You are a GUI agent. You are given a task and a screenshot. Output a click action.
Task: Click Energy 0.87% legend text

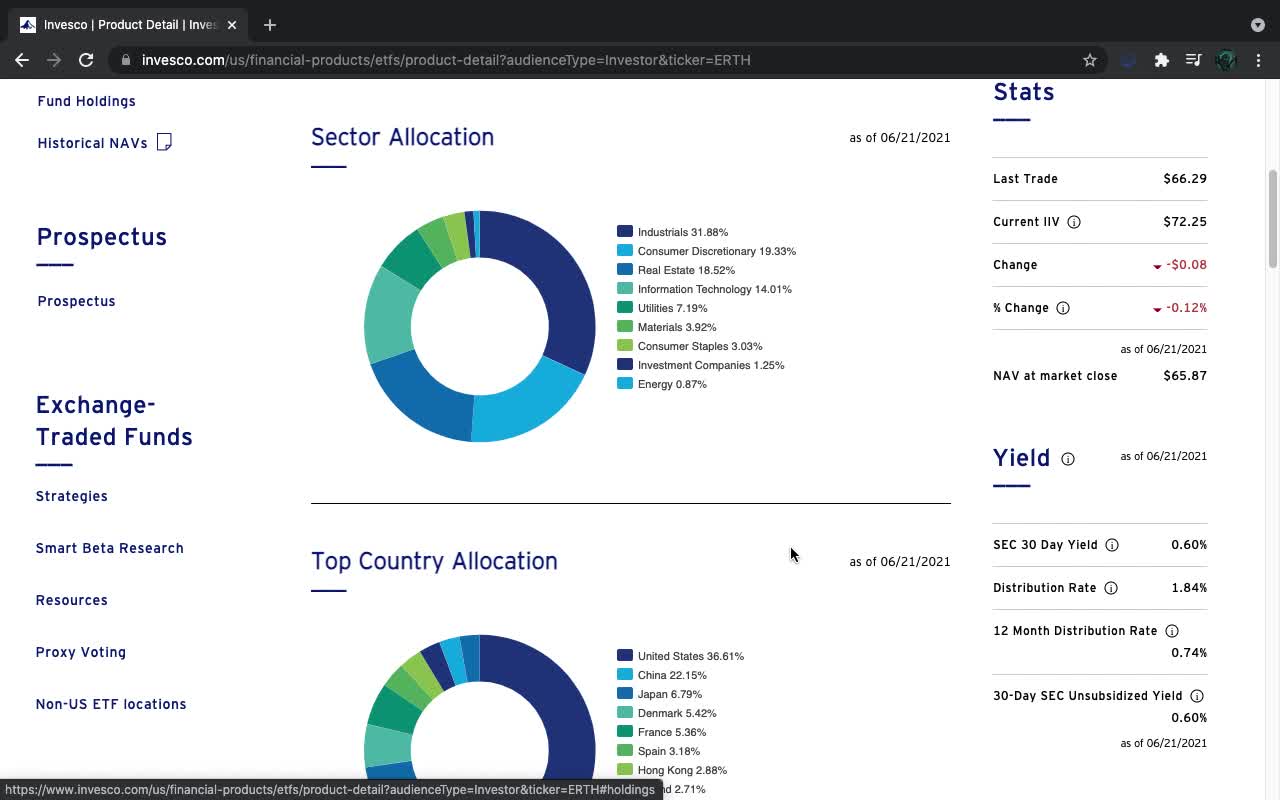[x=672, y=384]
